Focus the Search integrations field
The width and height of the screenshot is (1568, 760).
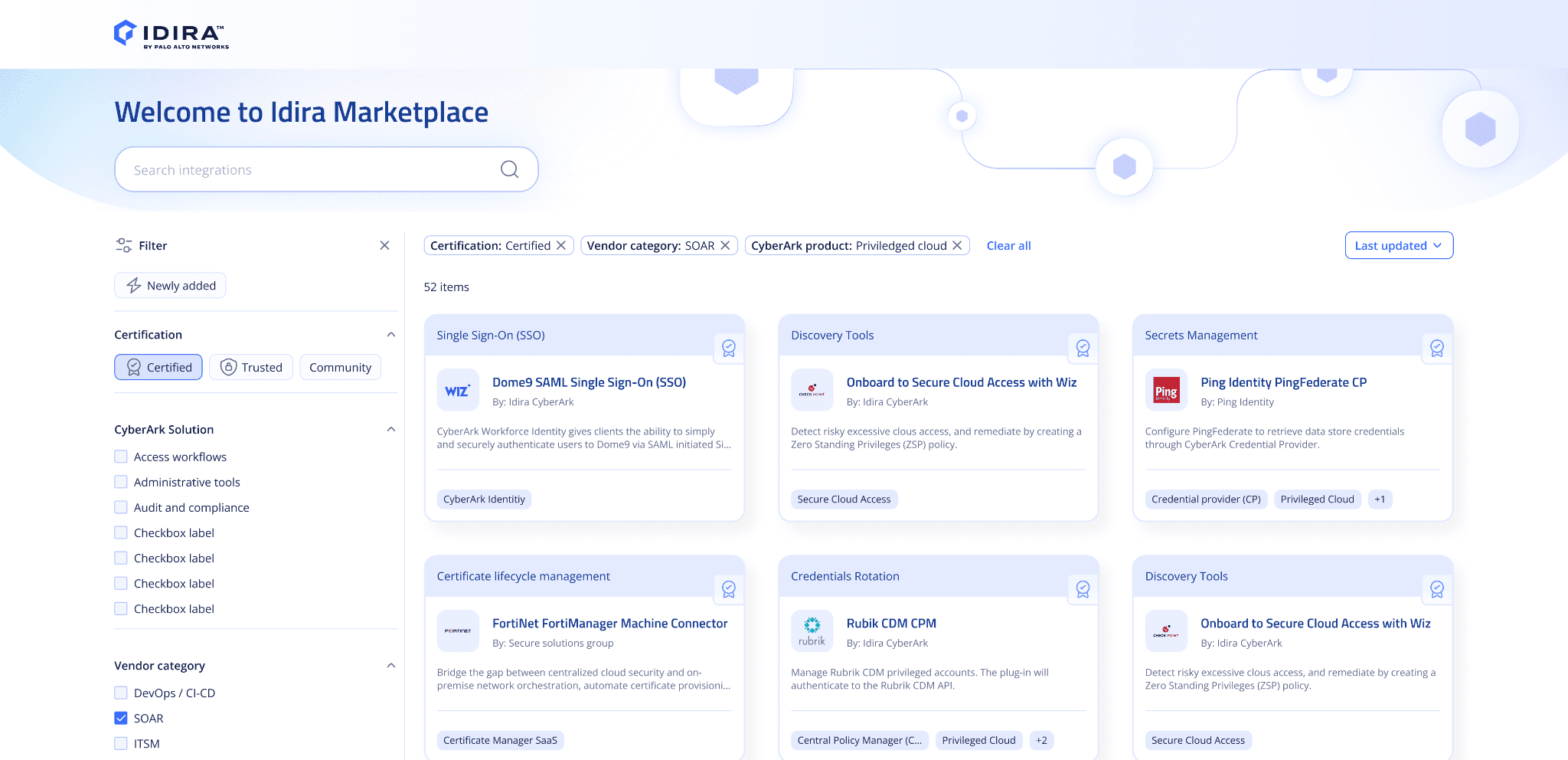pyautogui.click(x=326, y=169)
